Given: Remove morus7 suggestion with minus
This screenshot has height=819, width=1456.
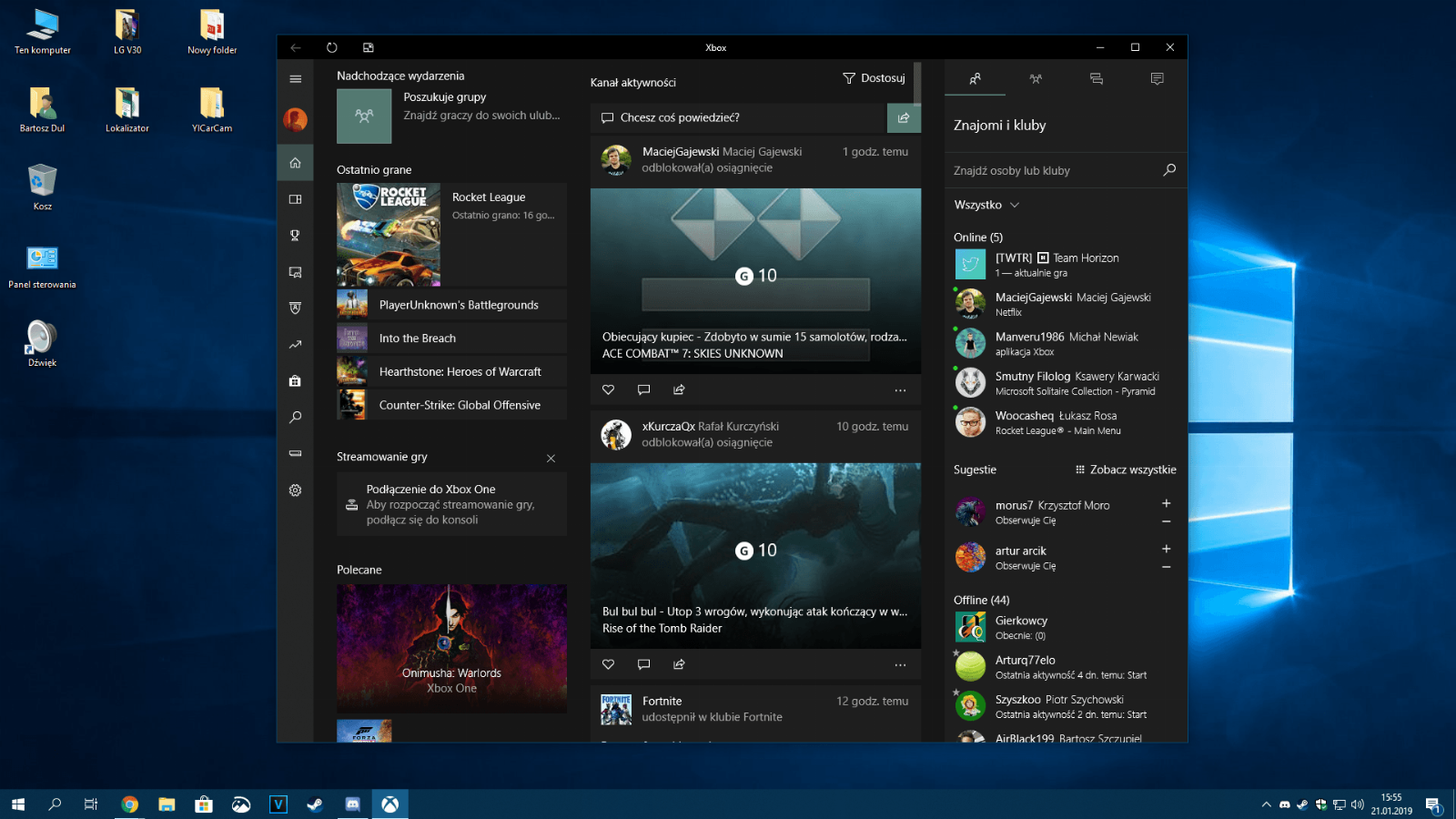Looking at the screenshot, I should (1167, 521).
